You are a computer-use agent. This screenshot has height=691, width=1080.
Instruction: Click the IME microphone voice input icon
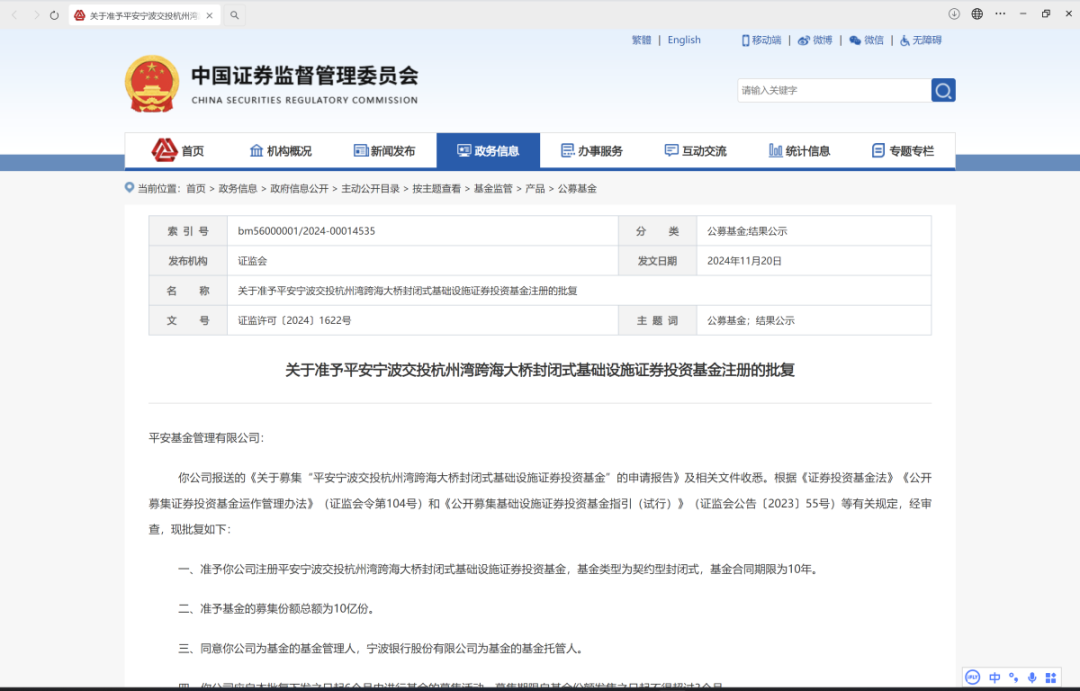pos(1032,677)
